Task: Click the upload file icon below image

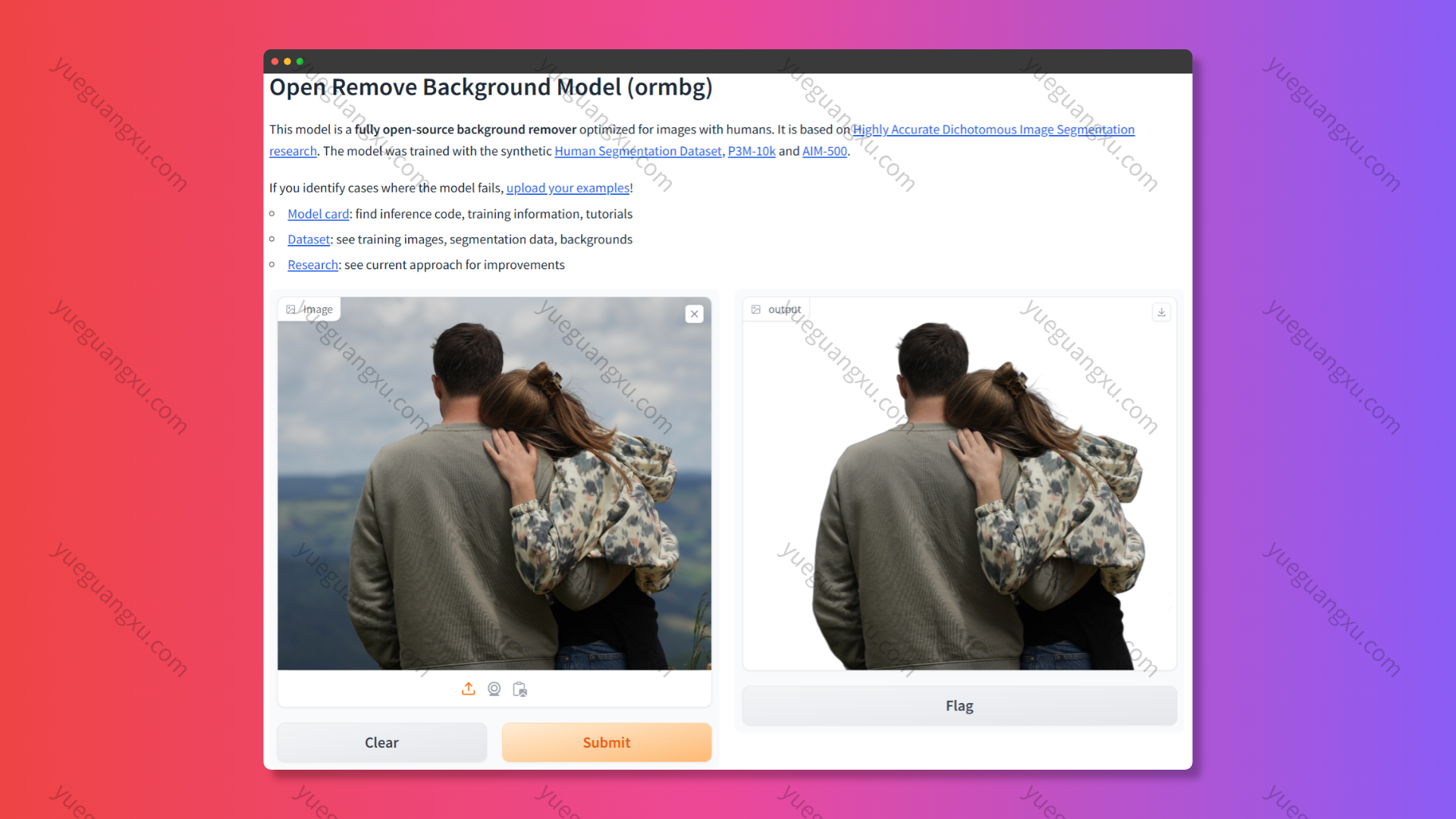Action: click(469, 689)
